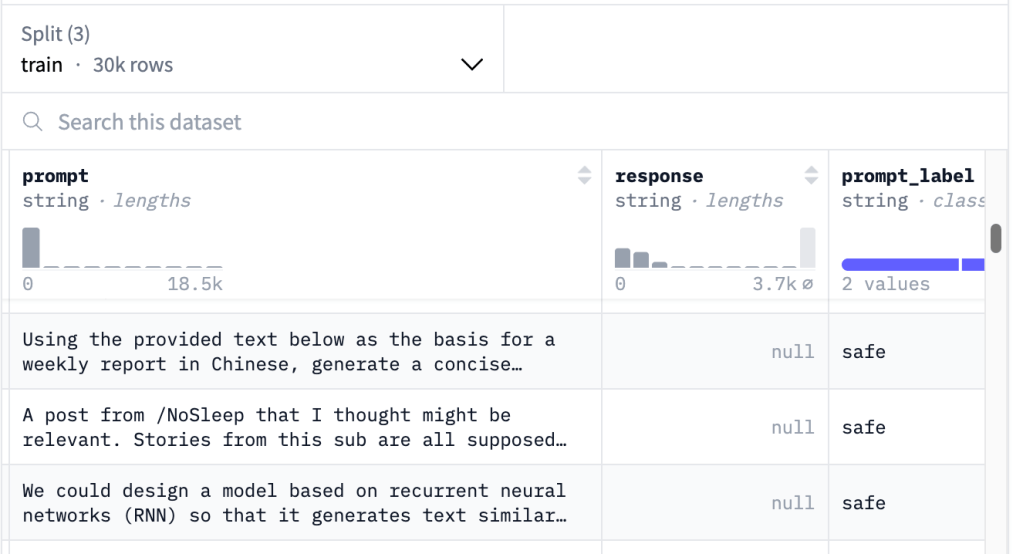
Task: Select the /NoSleep post prompt row
Action: click(288, 427)
